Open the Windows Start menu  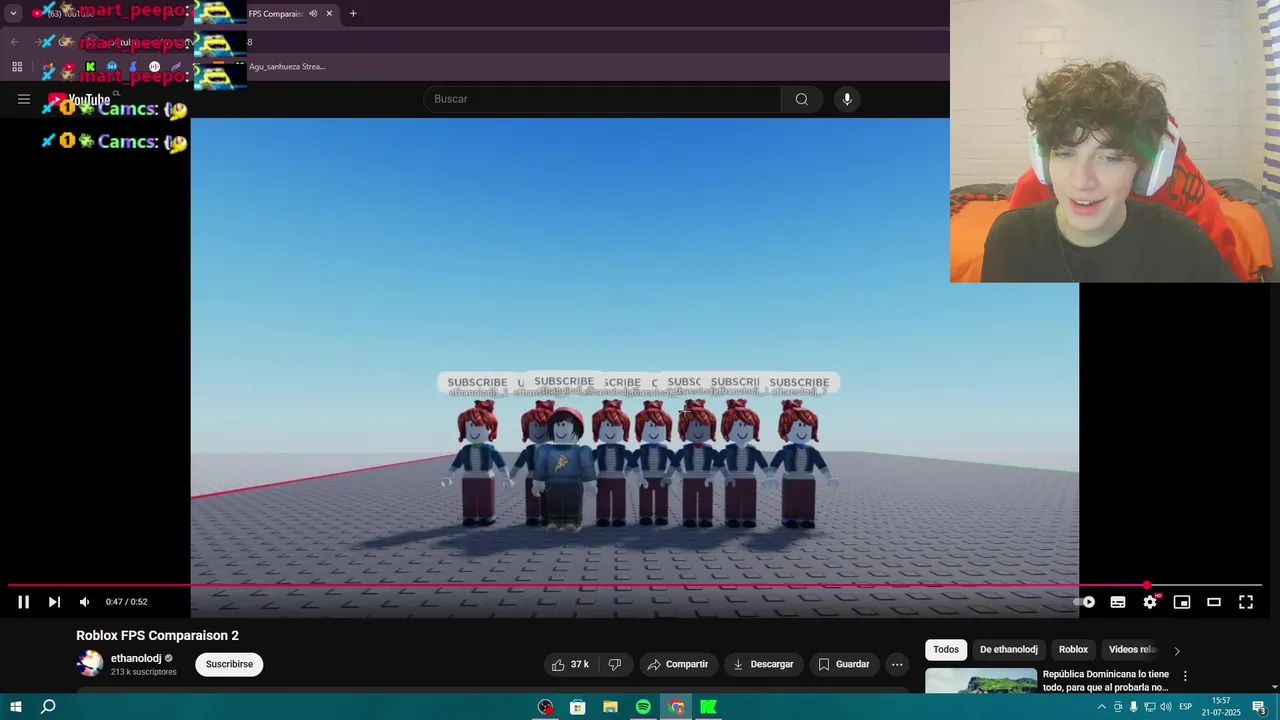click(16, 707)
